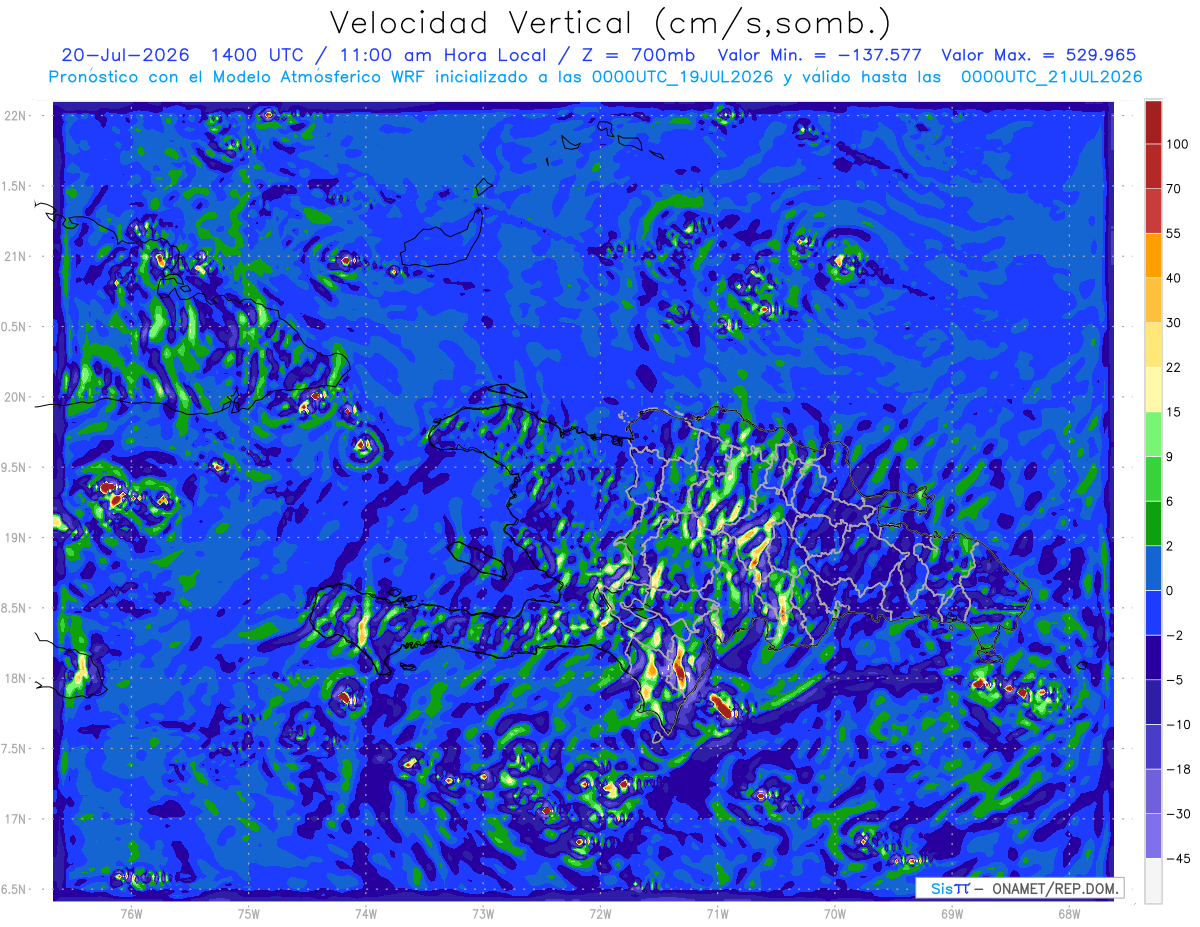Click the '68W' longitude axis label

(x=1069, y=914)
